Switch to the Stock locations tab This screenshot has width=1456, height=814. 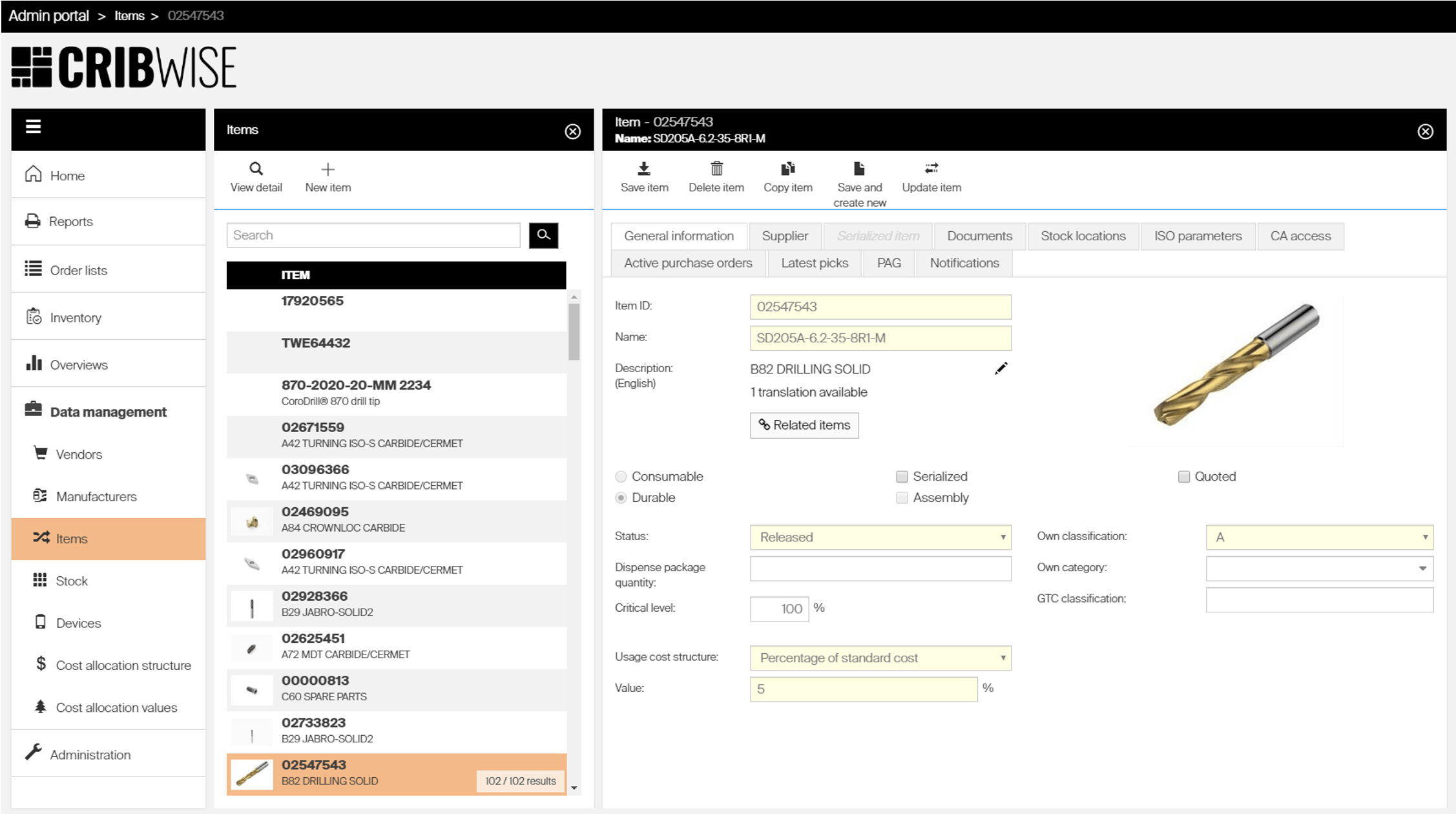point(1083,236)
